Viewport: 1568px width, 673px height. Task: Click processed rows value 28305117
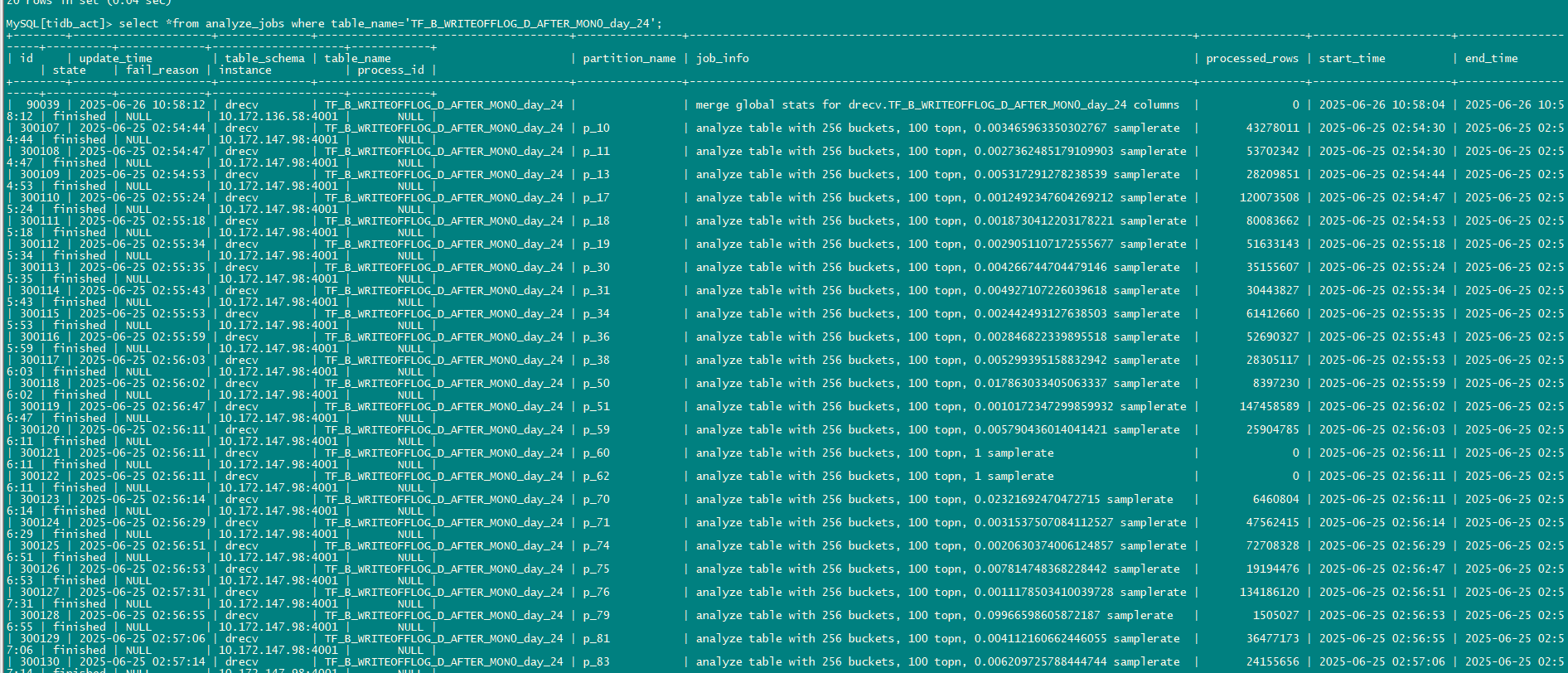[x=1272, y=360]
